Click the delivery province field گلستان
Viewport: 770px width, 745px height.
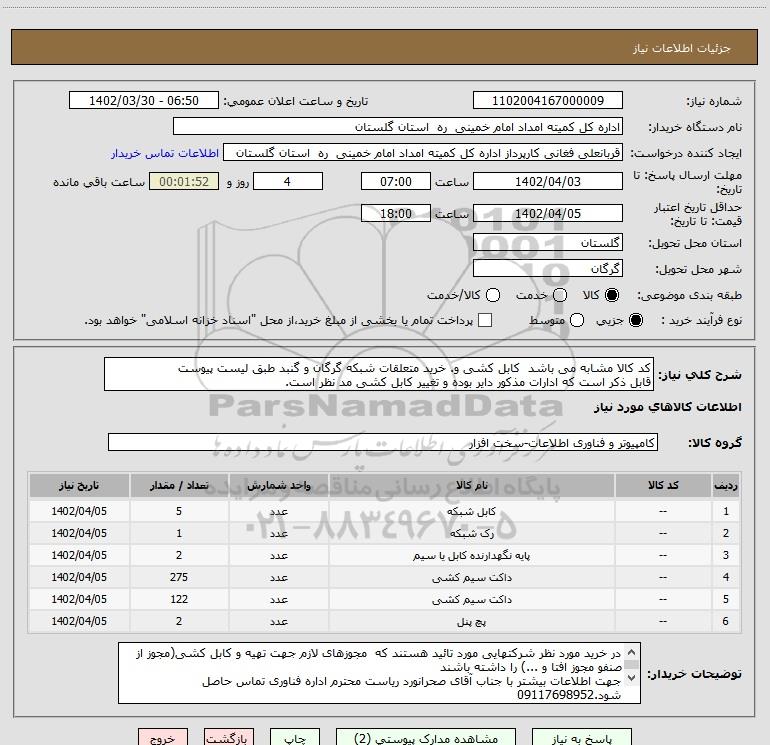[548, 242]
